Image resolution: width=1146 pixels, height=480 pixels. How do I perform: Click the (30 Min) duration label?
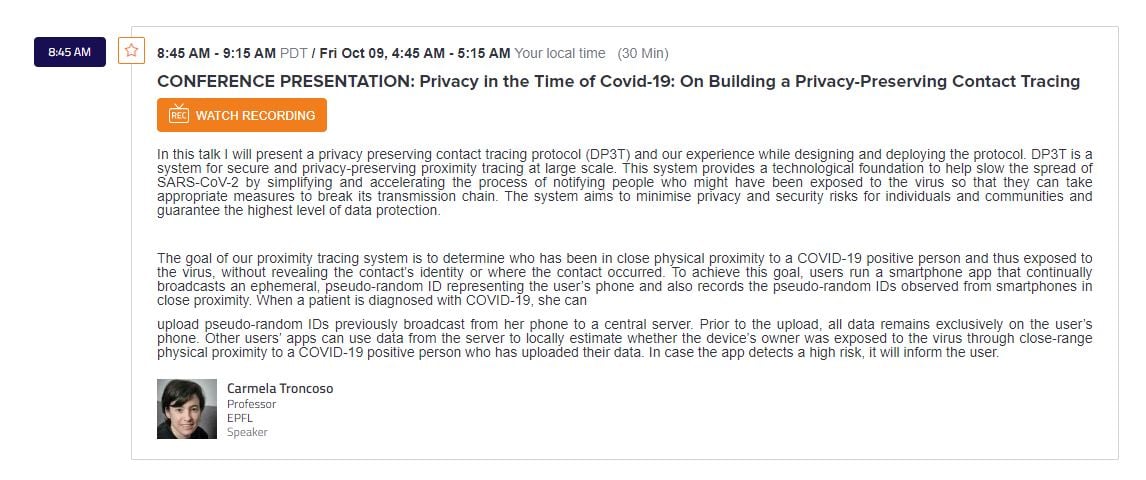643,53
